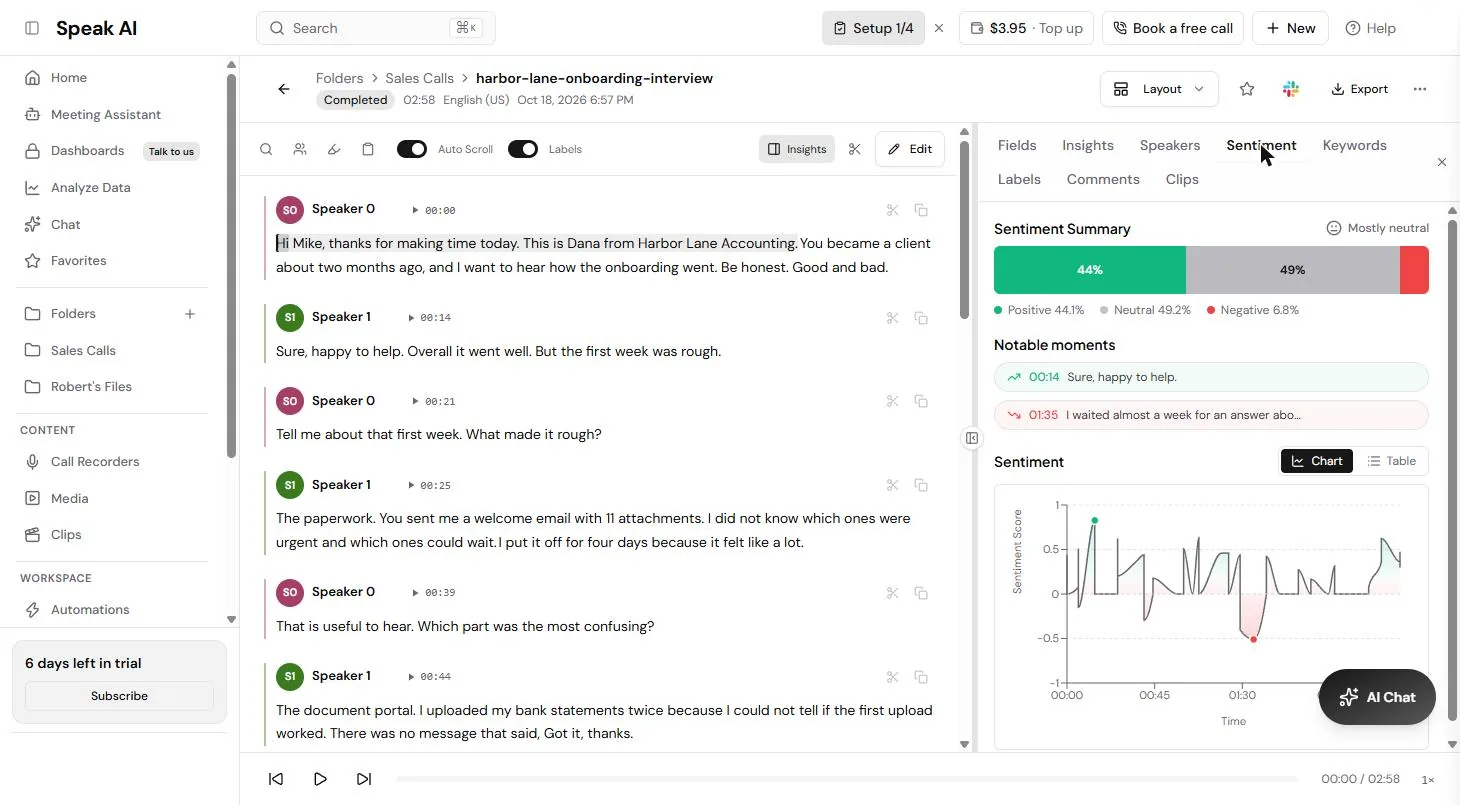
Task: Open the Export menu
Action: click(x=1359, y=89)
